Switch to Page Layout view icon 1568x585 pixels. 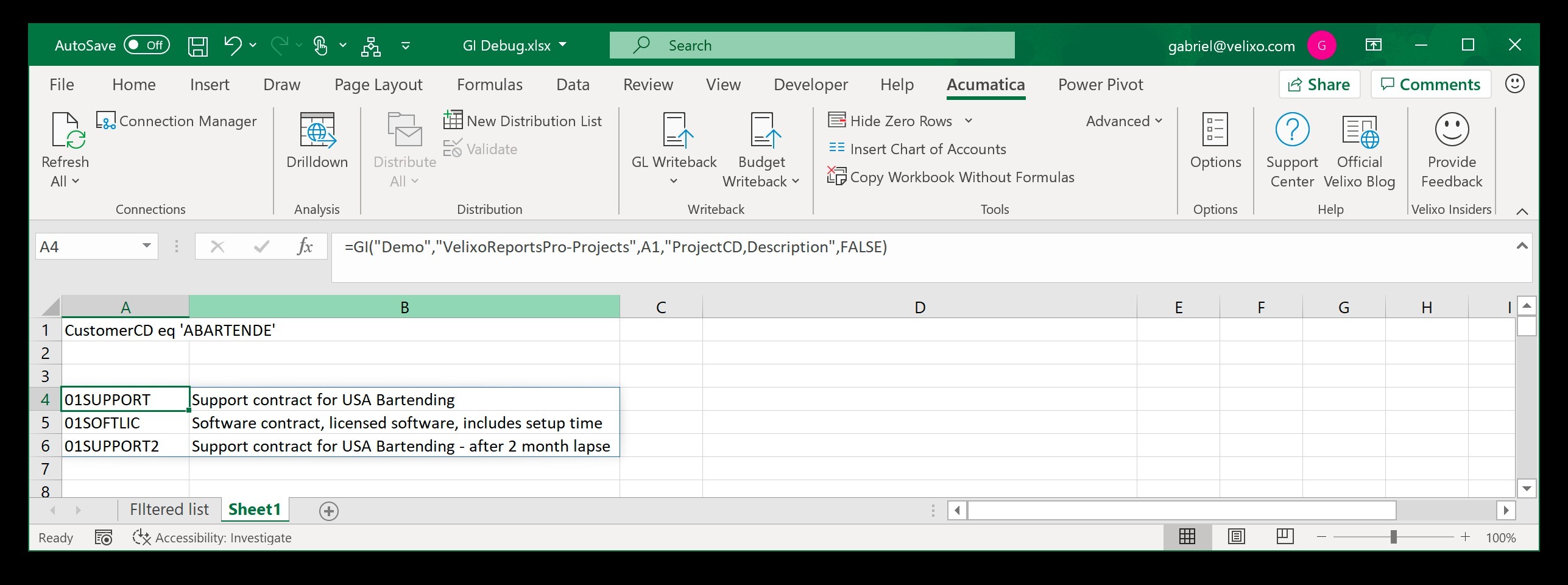pos(1236,537)
